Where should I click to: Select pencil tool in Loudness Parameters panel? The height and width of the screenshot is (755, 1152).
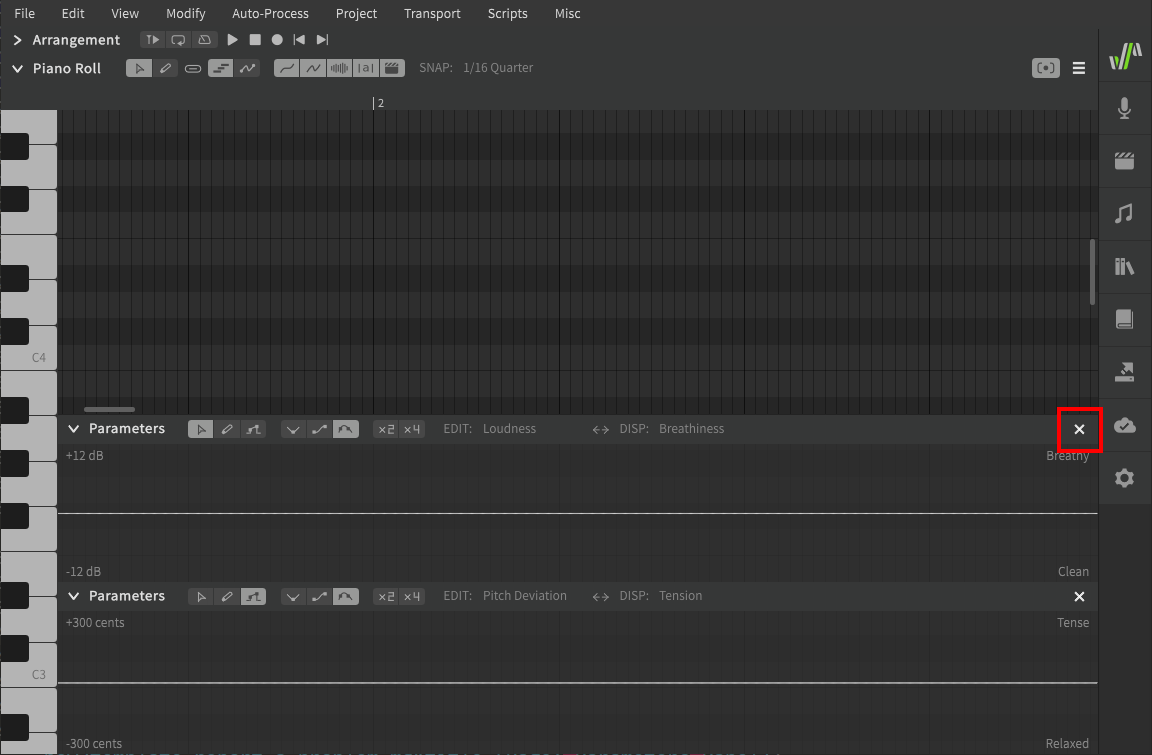pyautogui.click(x=227, y=430)
